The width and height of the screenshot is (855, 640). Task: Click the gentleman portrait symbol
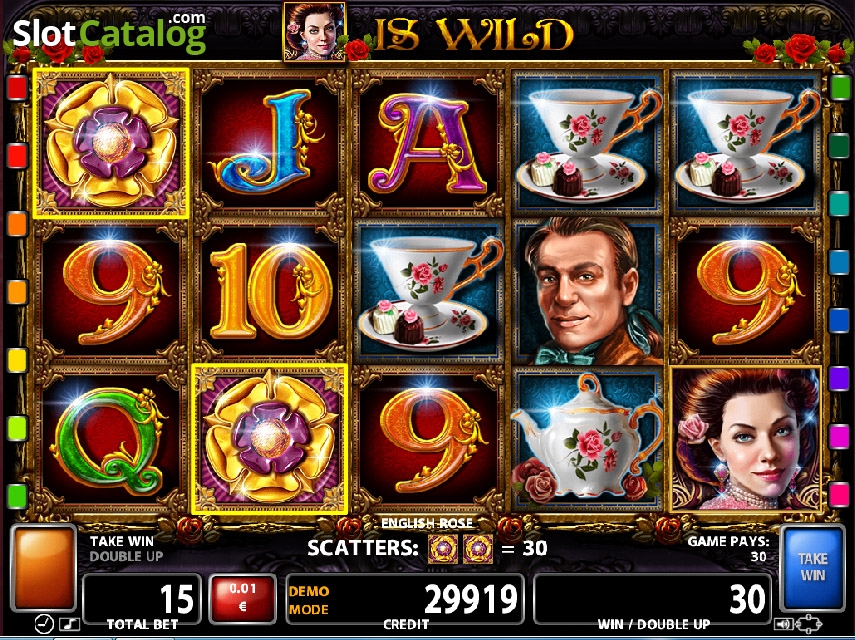(588, 291)
